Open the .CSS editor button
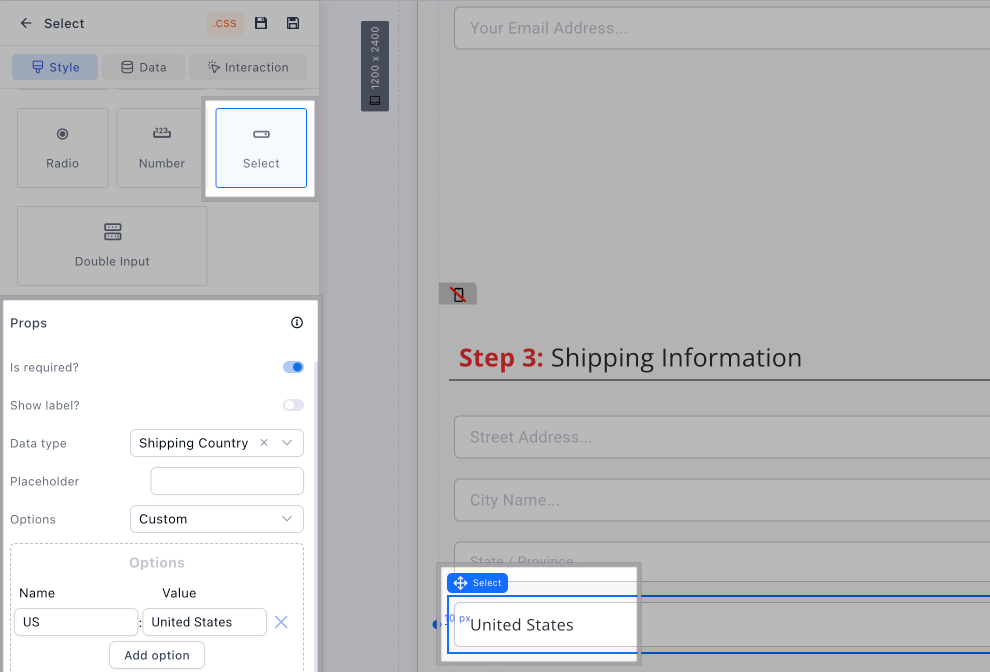 point(224,23)
